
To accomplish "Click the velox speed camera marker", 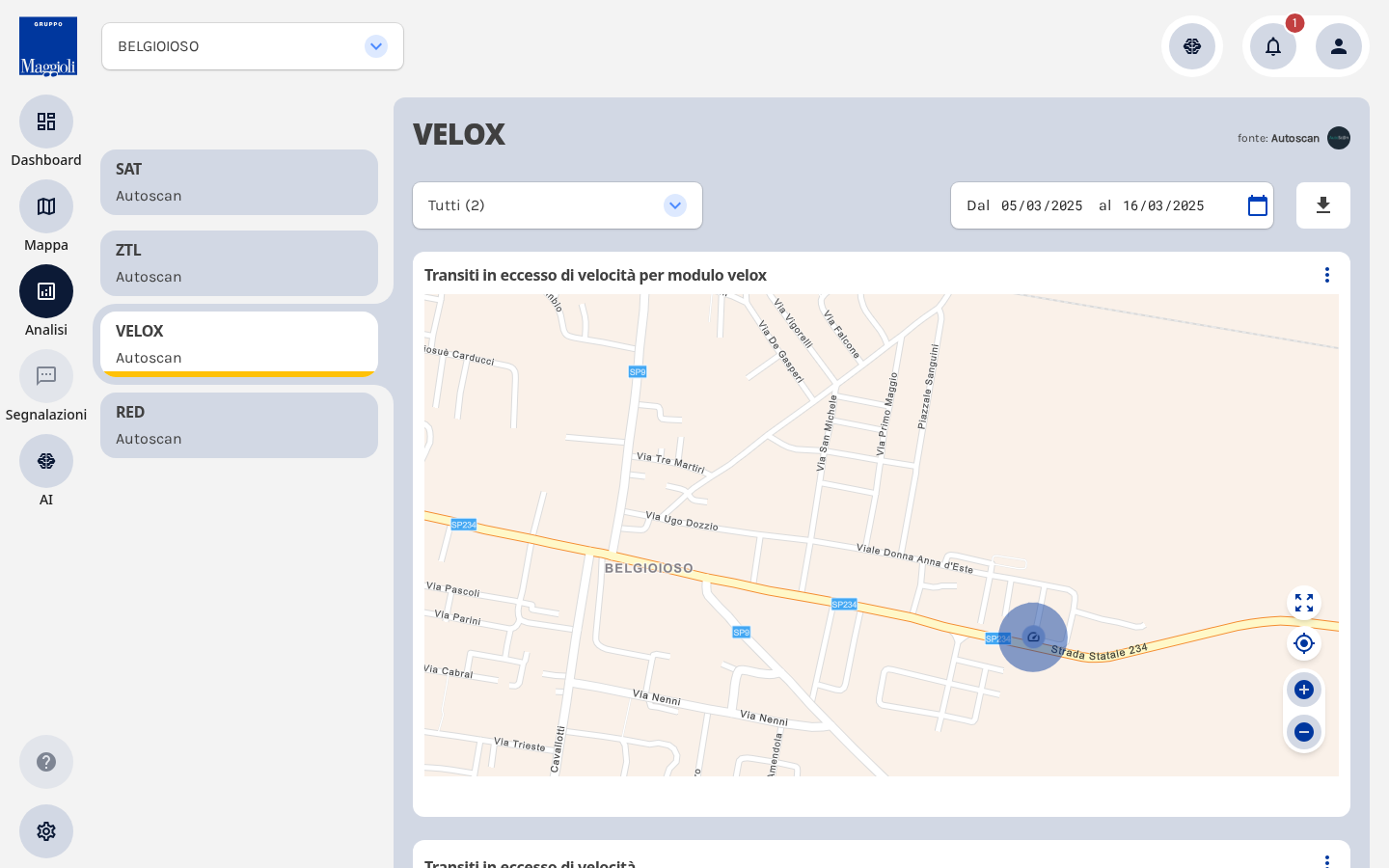I will click(x=1033, y=637).
